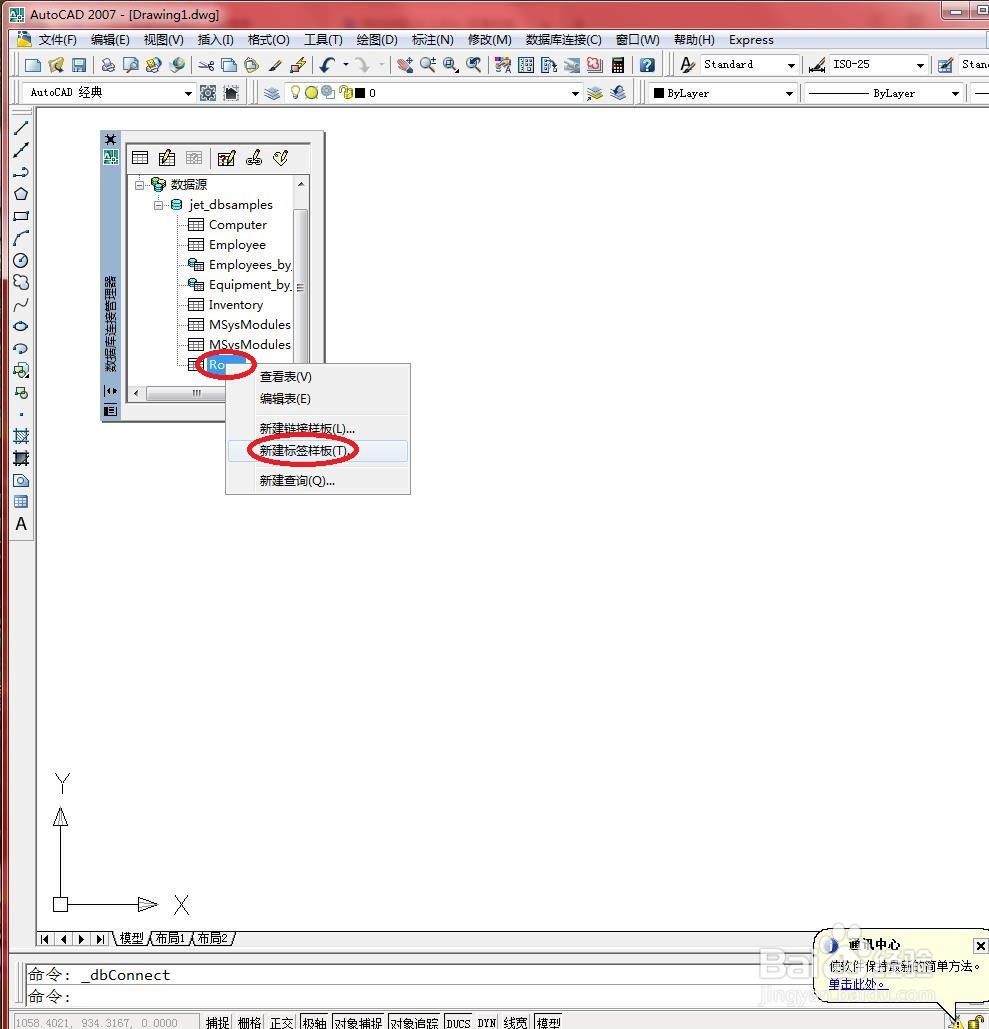Open the Standard text style dropdown
The height and width of the screenshot is (1029, 989).
click(x=791, y=65)
